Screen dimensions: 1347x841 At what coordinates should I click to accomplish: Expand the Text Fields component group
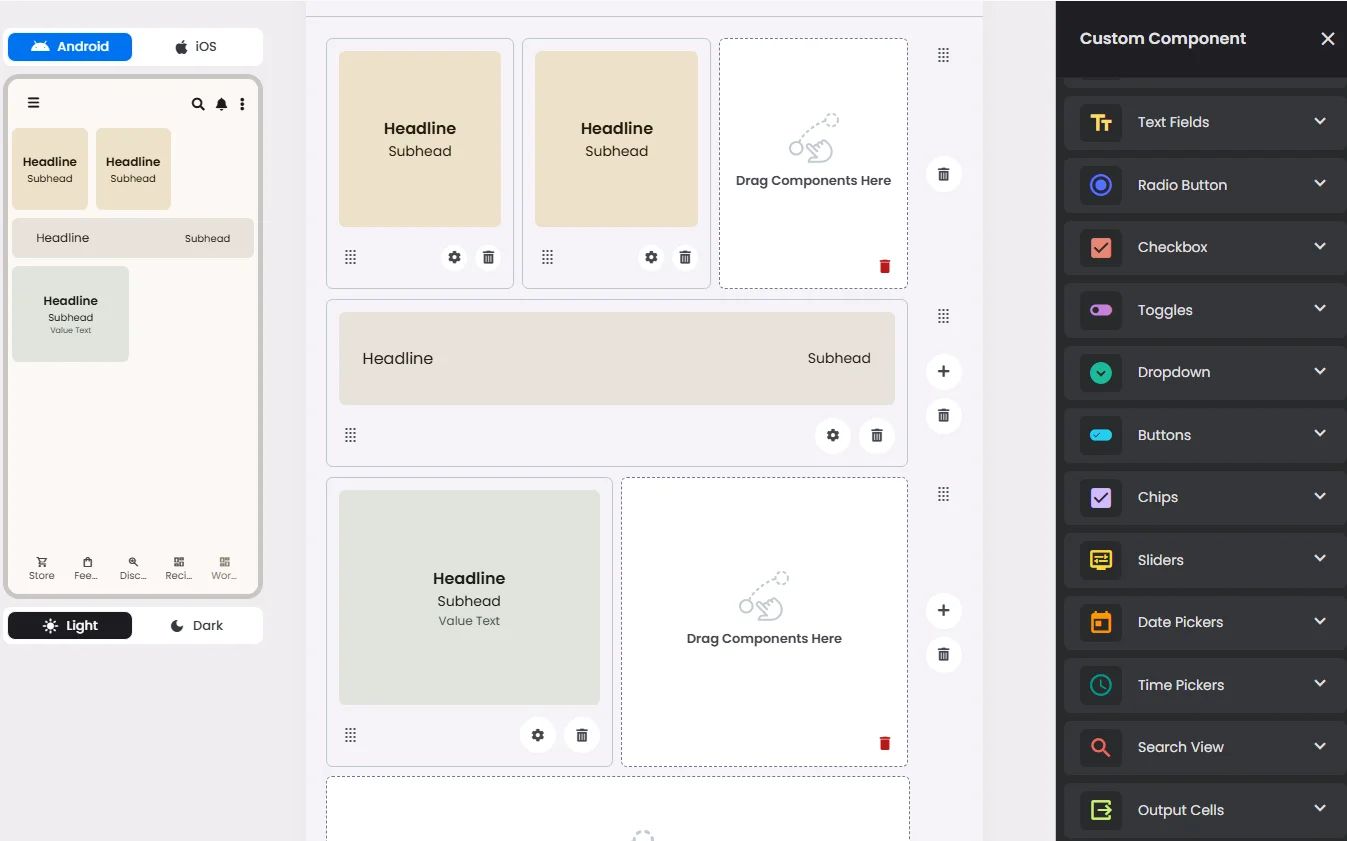pyautogui.click(x=1204, y=122)
